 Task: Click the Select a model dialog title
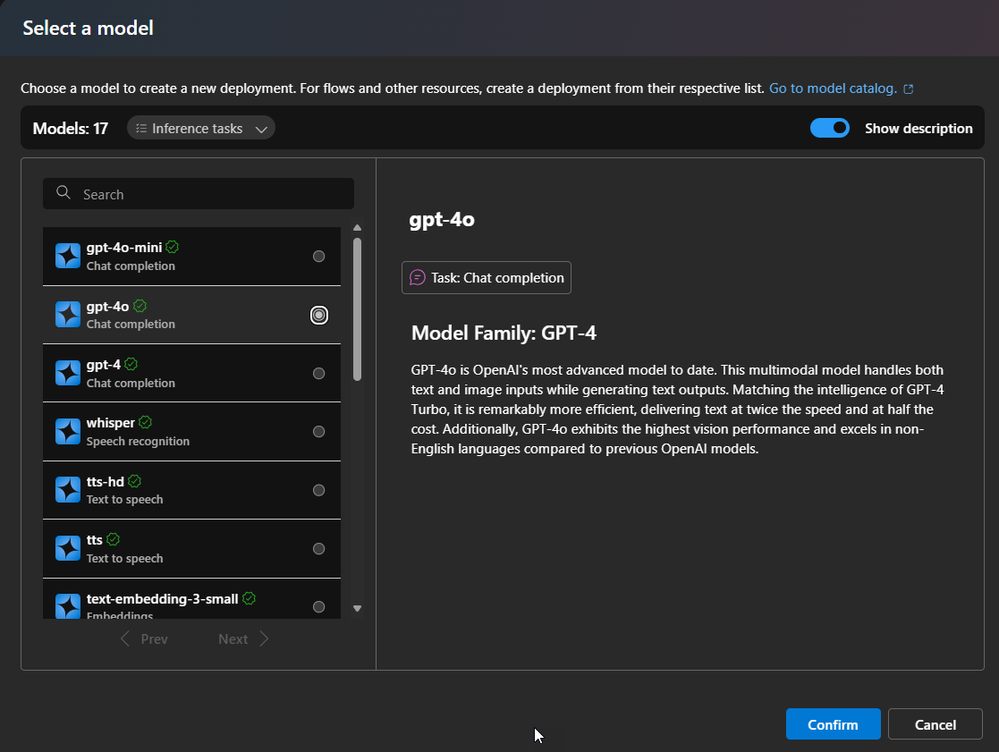coord(88,28)
